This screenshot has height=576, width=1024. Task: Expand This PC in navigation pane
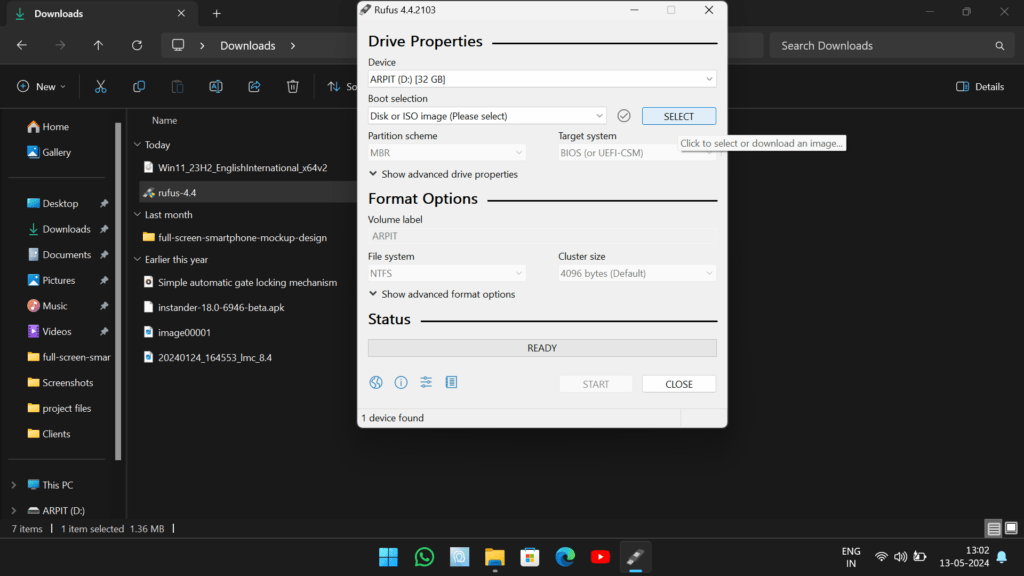click(x=14, y=485)
